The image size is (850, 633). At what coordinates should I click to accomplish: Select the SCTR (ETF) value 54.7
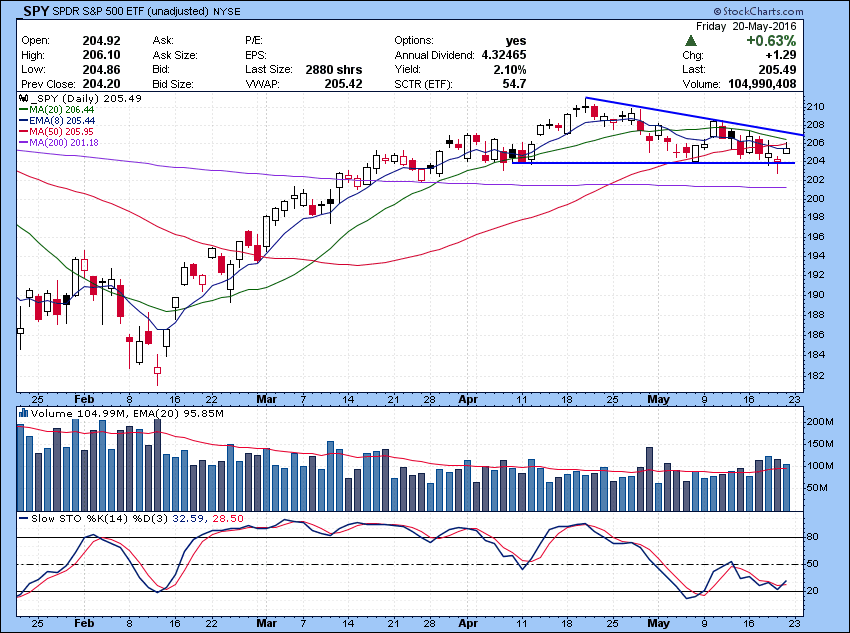(514, 84)
